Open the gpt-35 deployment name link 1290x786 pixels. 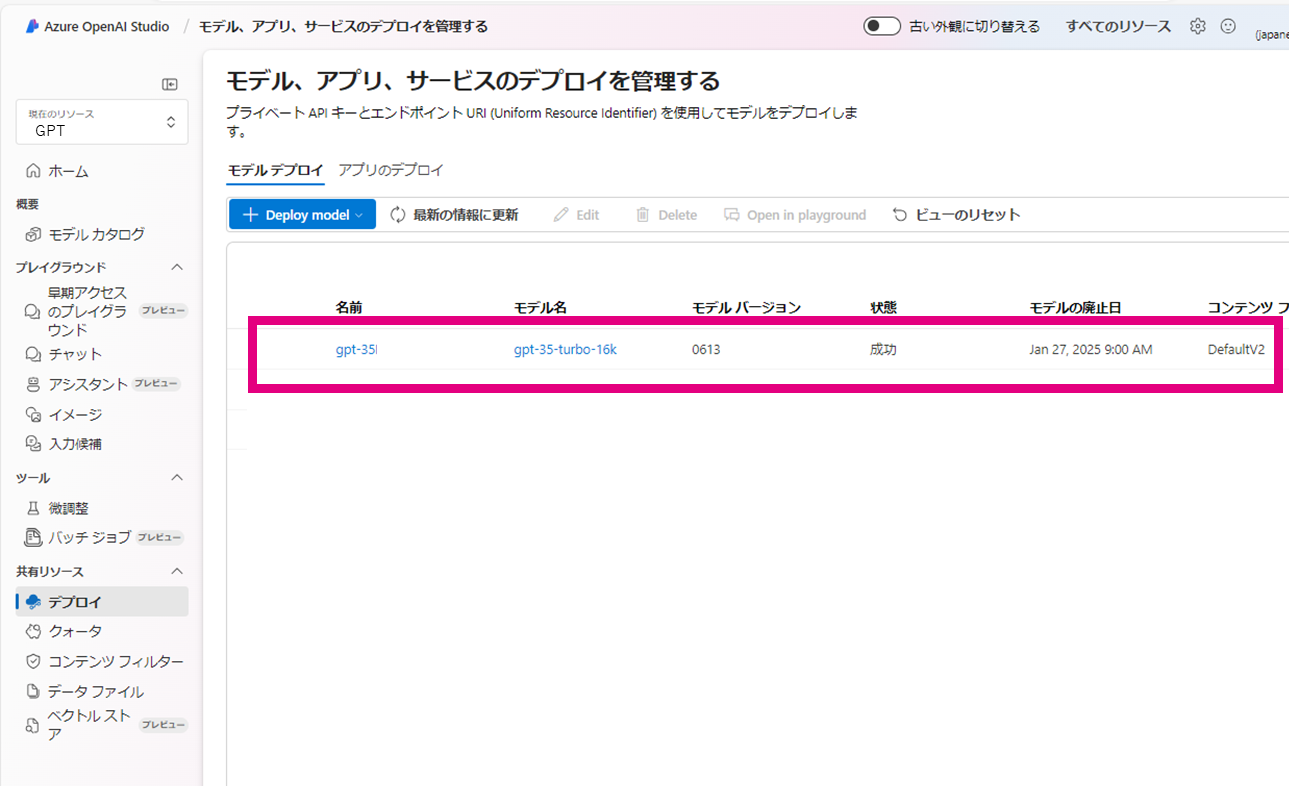[x=356, y=350]
